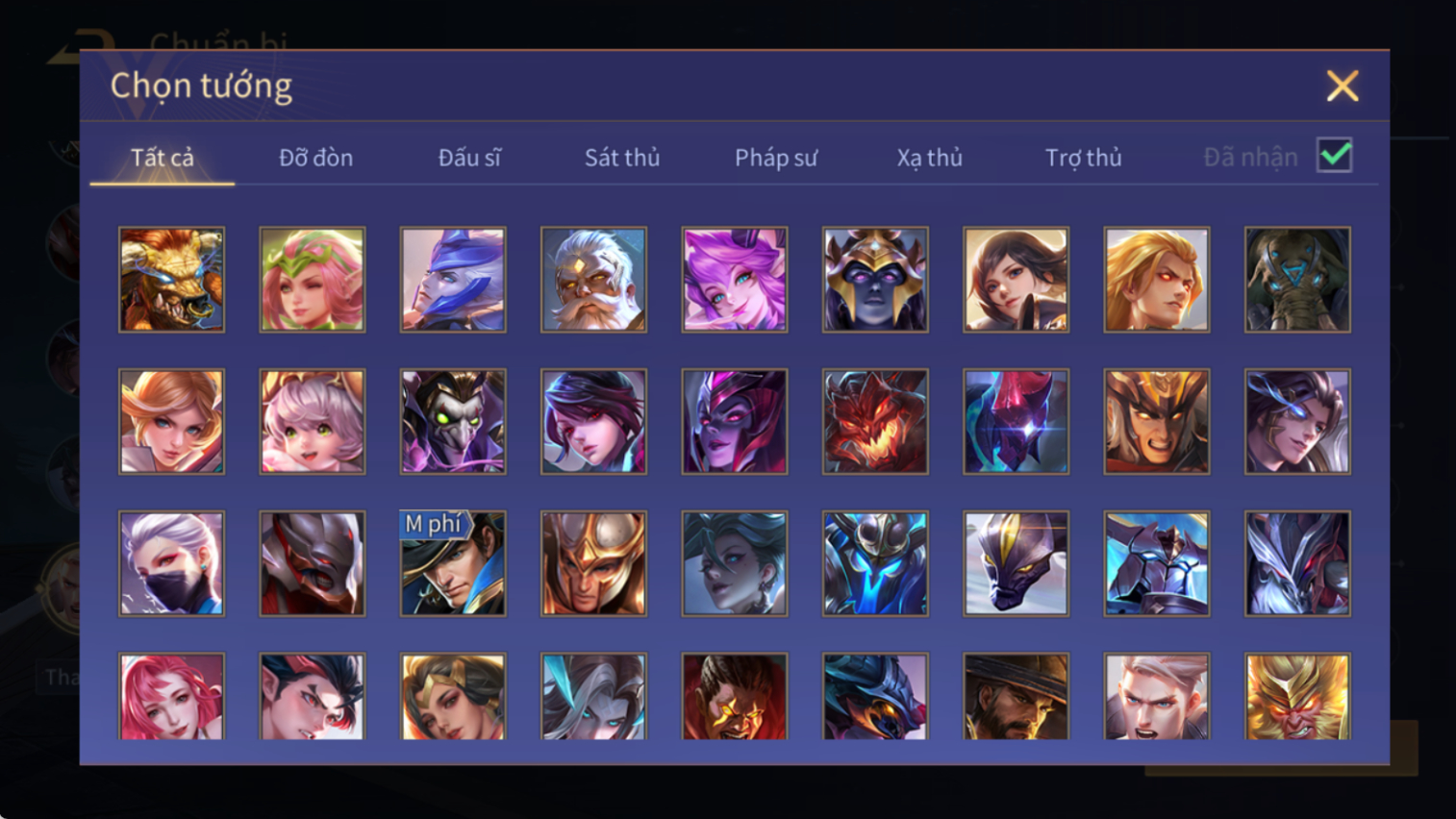Pick the red demon face hero
The width and height of the screenshot is (1456, 819).
pyautogui.click(x=875, y=422)
